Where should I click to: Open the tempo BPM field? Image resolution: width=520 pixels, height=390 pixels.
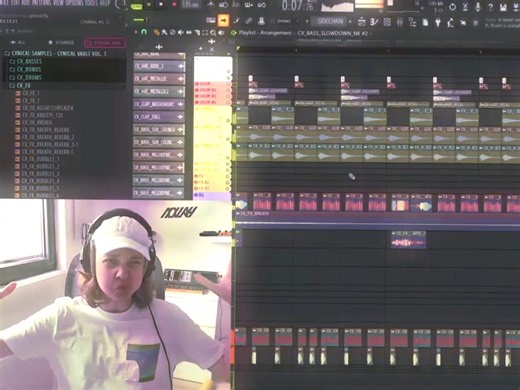point(191,5)
